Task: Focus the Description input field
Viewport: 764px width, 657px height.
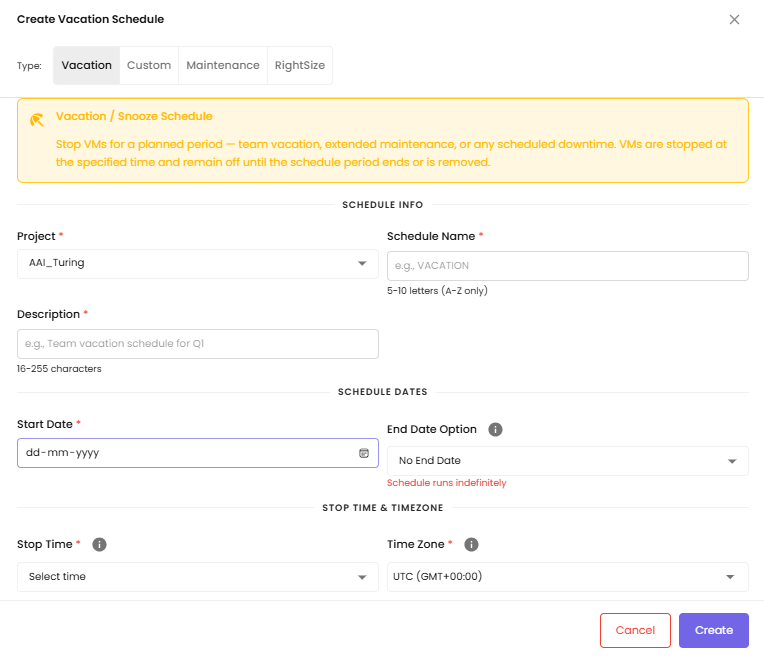Action: (x=198, y=344)
